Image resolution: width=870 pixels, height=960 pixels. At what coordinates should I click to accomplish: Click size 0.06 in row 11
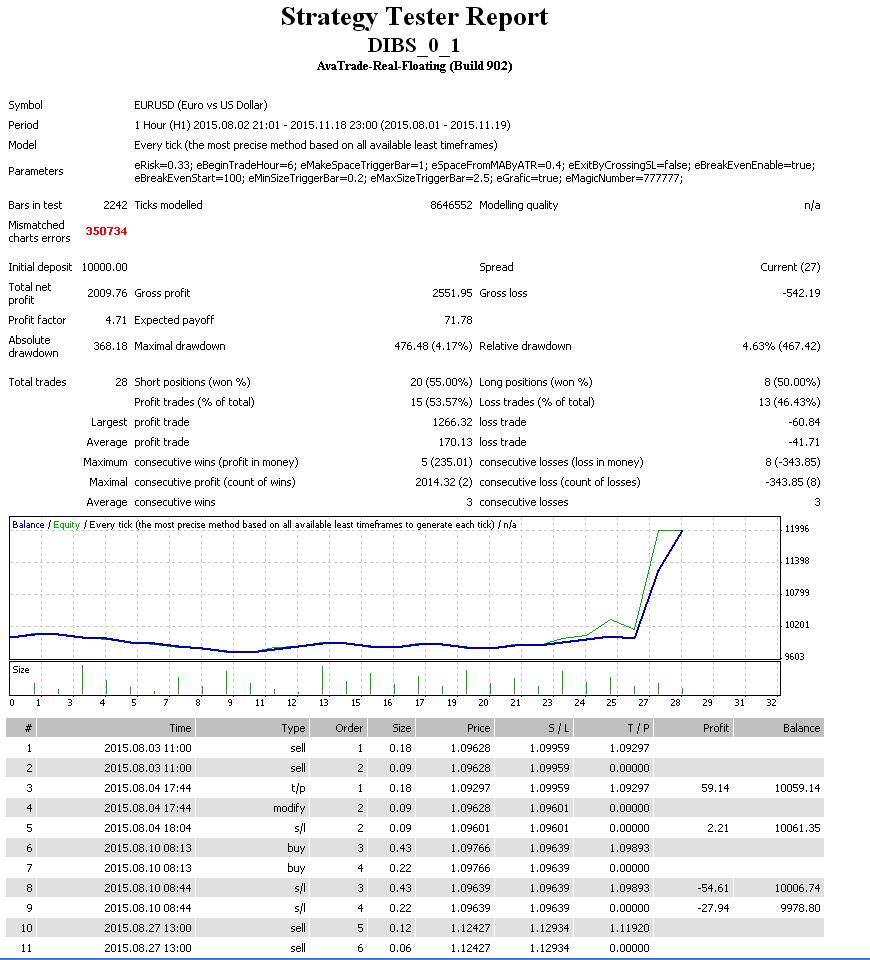coord(400,948)
